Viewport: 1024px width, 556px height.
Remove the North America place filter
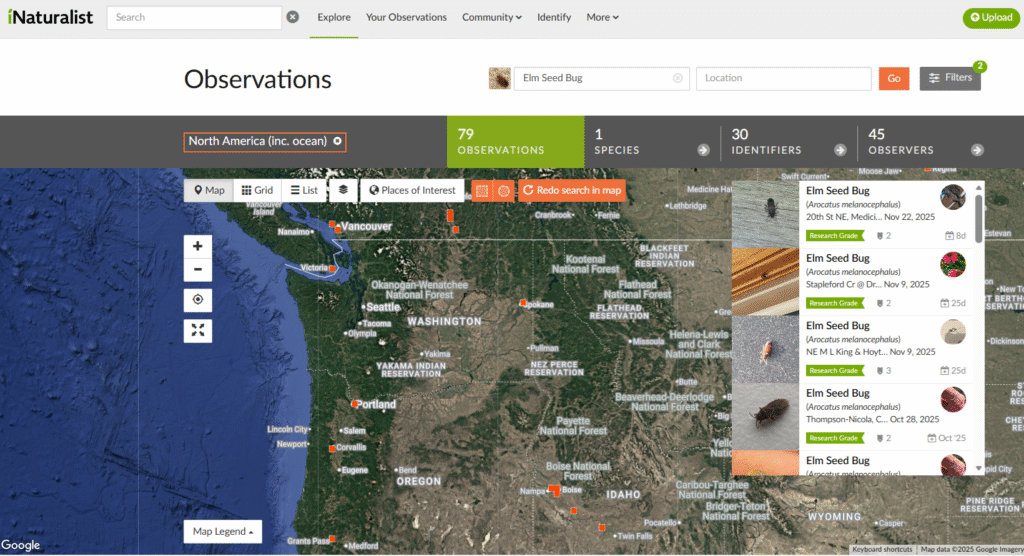[x=338, y=141]
